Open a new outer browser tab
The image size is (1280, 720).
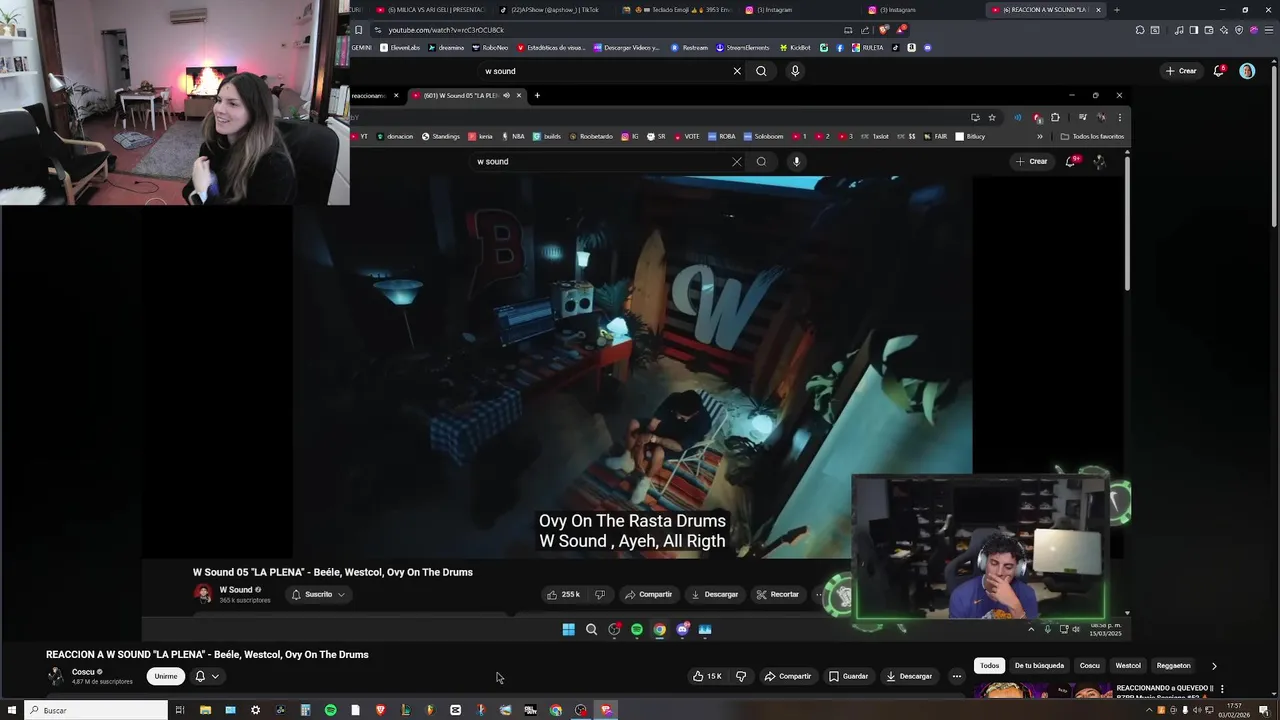(x=1116, y=10)
